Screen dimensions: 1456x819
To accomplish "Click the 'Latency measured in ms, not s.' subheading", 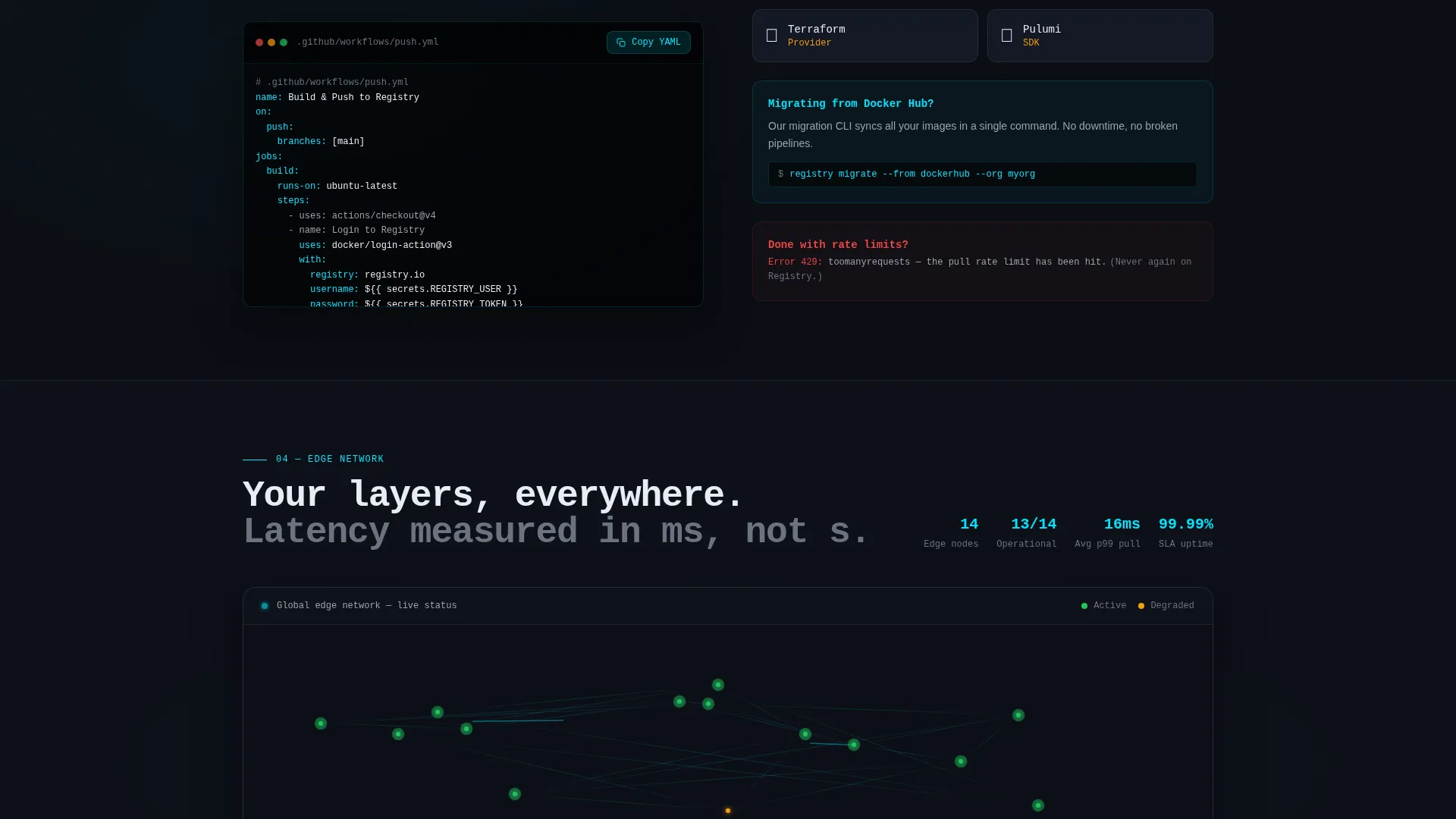I will point(556,531).
